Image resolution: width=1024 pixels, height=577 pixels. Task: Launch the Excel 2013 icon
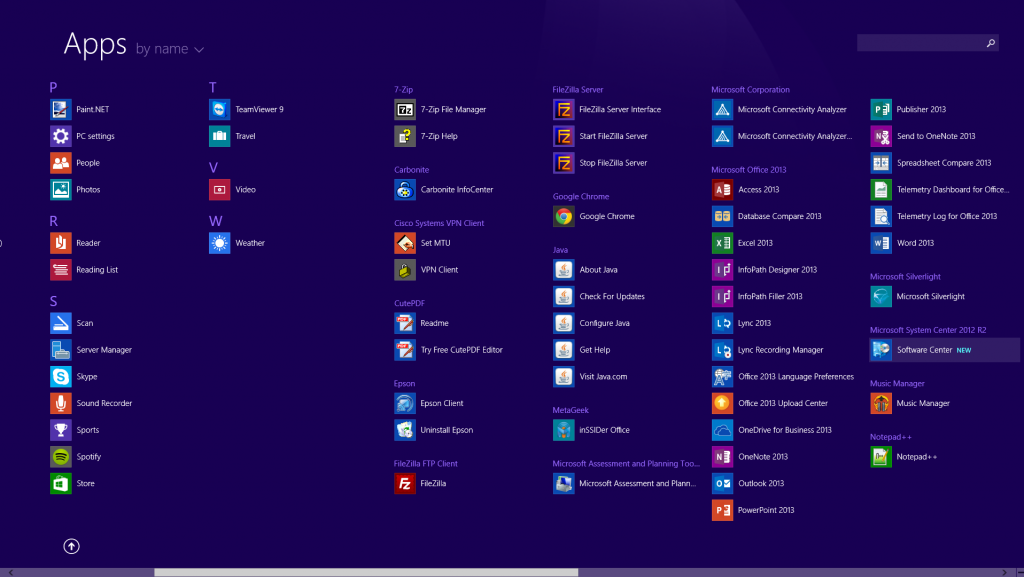722,243
